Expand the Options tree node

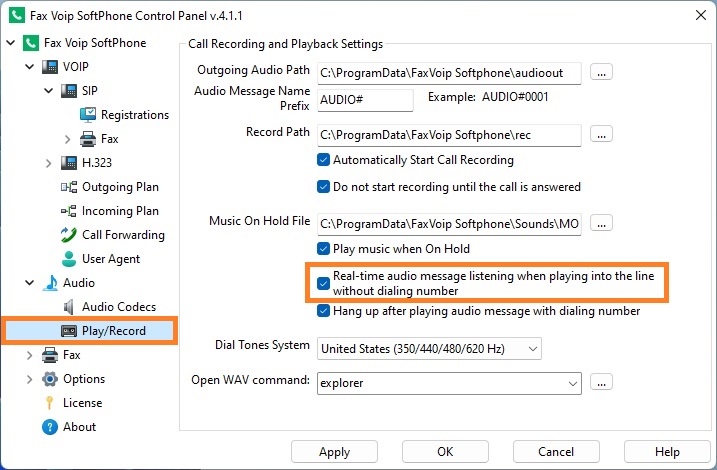pos(30,379)
